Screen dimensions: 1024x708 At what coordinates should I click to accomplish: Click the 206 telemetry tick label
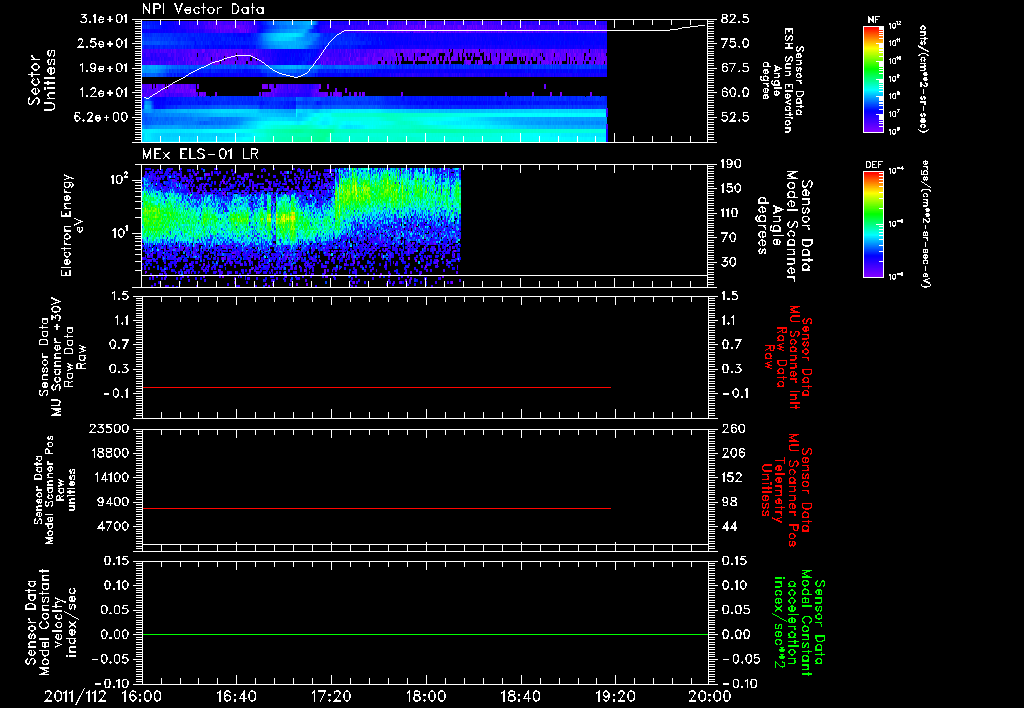[x=733, y=453]
